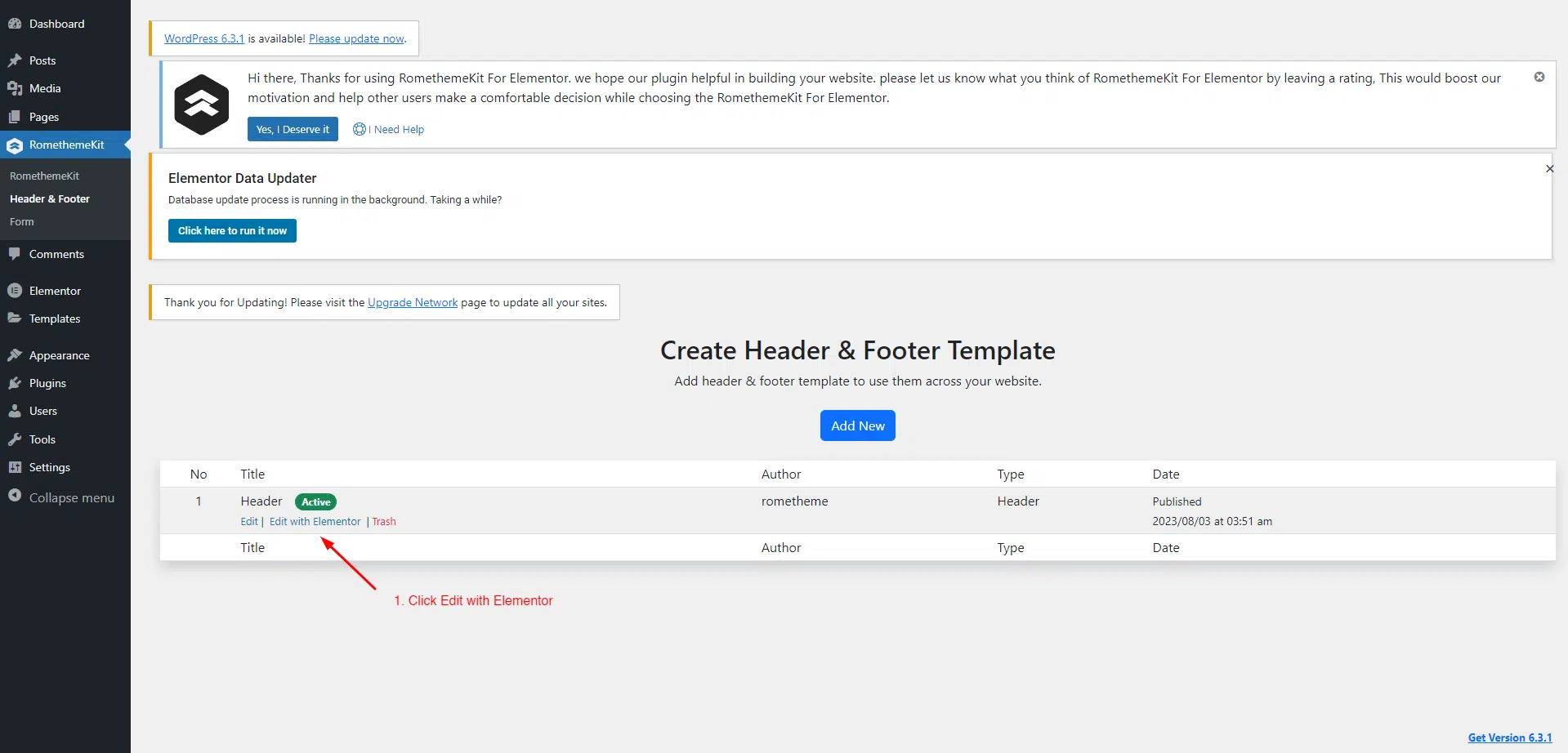Click the rometheme author cell
The width and height of the screenshot is (1568, 753).
coord(795,501)
